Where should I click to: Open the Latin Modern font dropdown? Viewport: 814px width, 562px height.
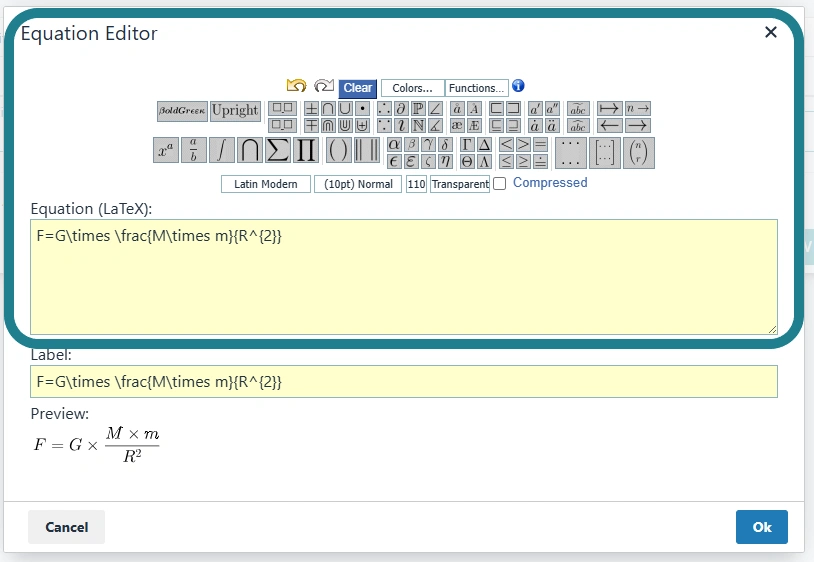[266, 184]
